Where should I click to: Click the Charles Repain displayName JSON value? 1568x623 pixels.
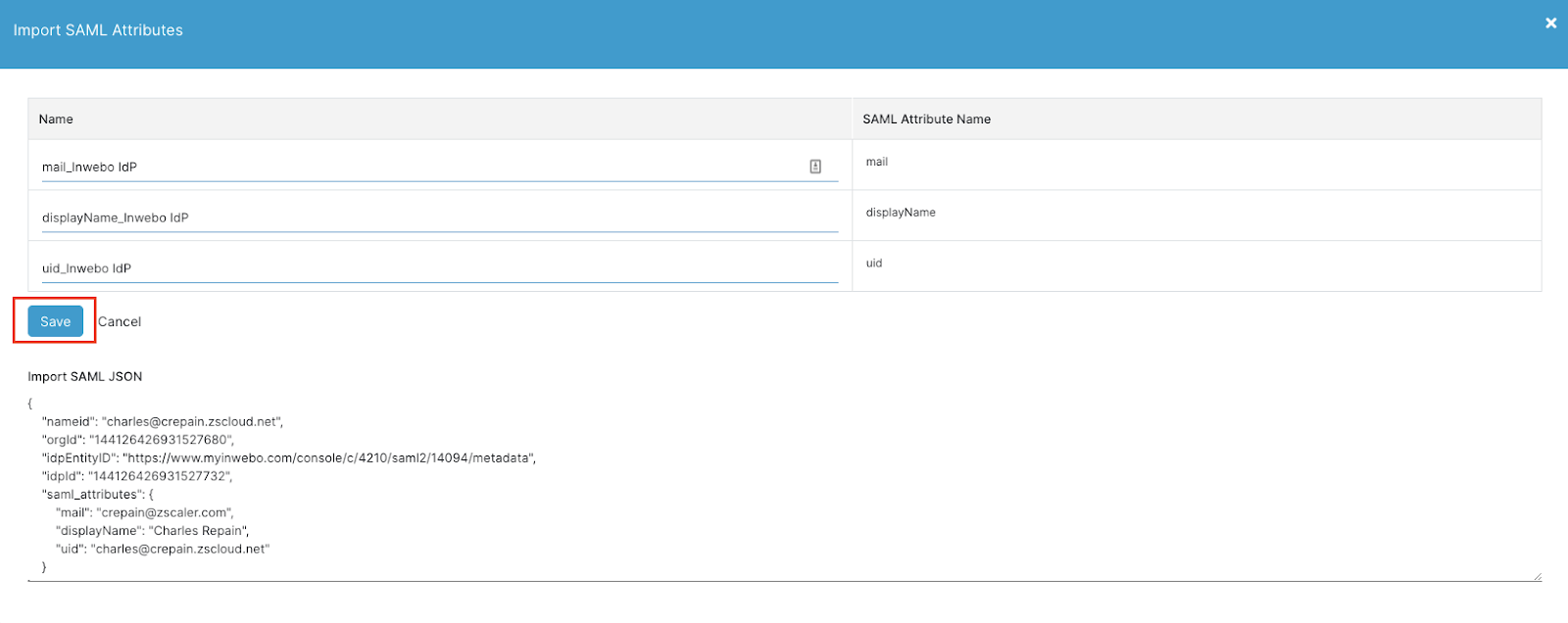pyautogui.click(x=199, y=531)
